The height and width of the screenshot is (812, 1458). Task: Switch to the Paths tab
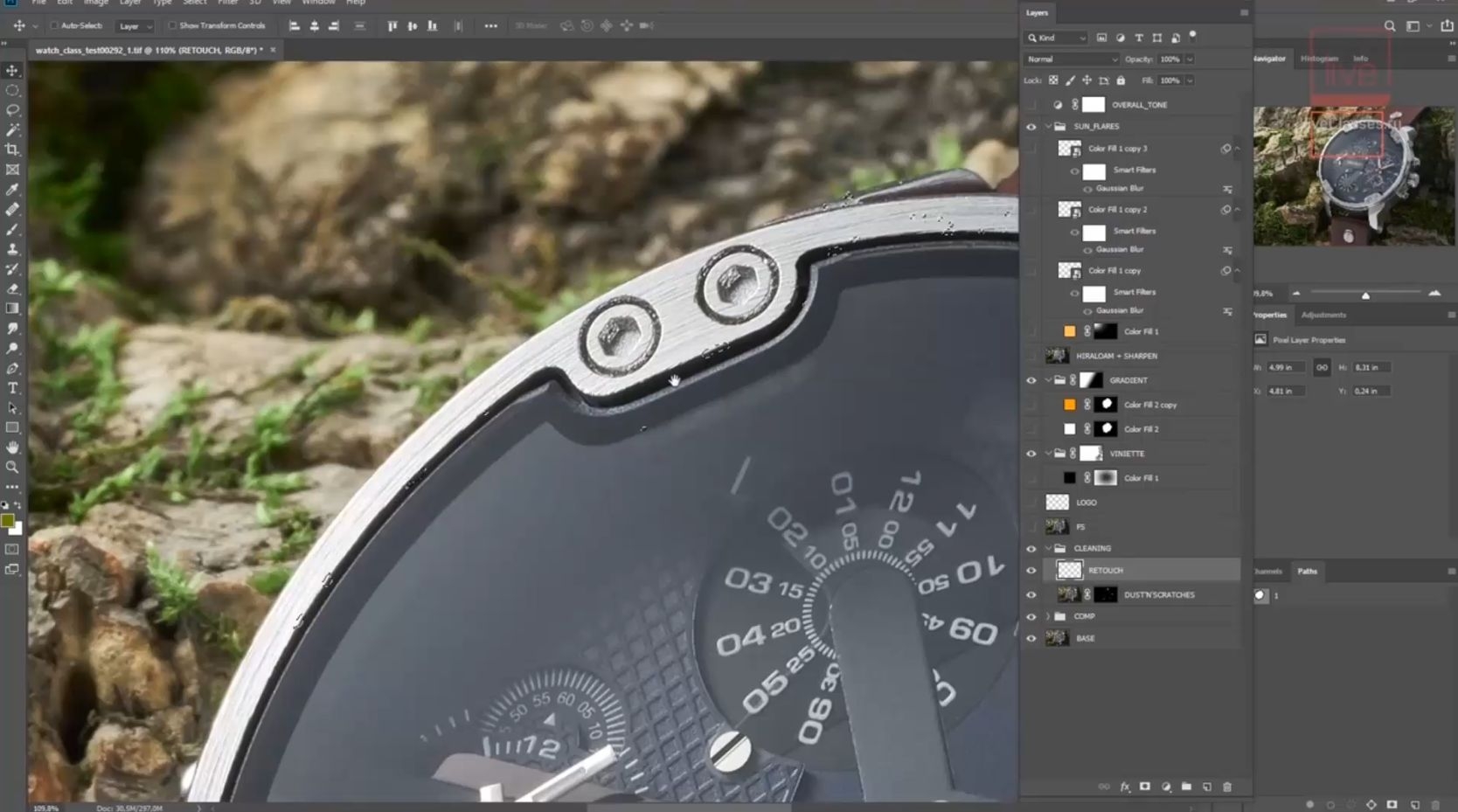click(1307, 572)
